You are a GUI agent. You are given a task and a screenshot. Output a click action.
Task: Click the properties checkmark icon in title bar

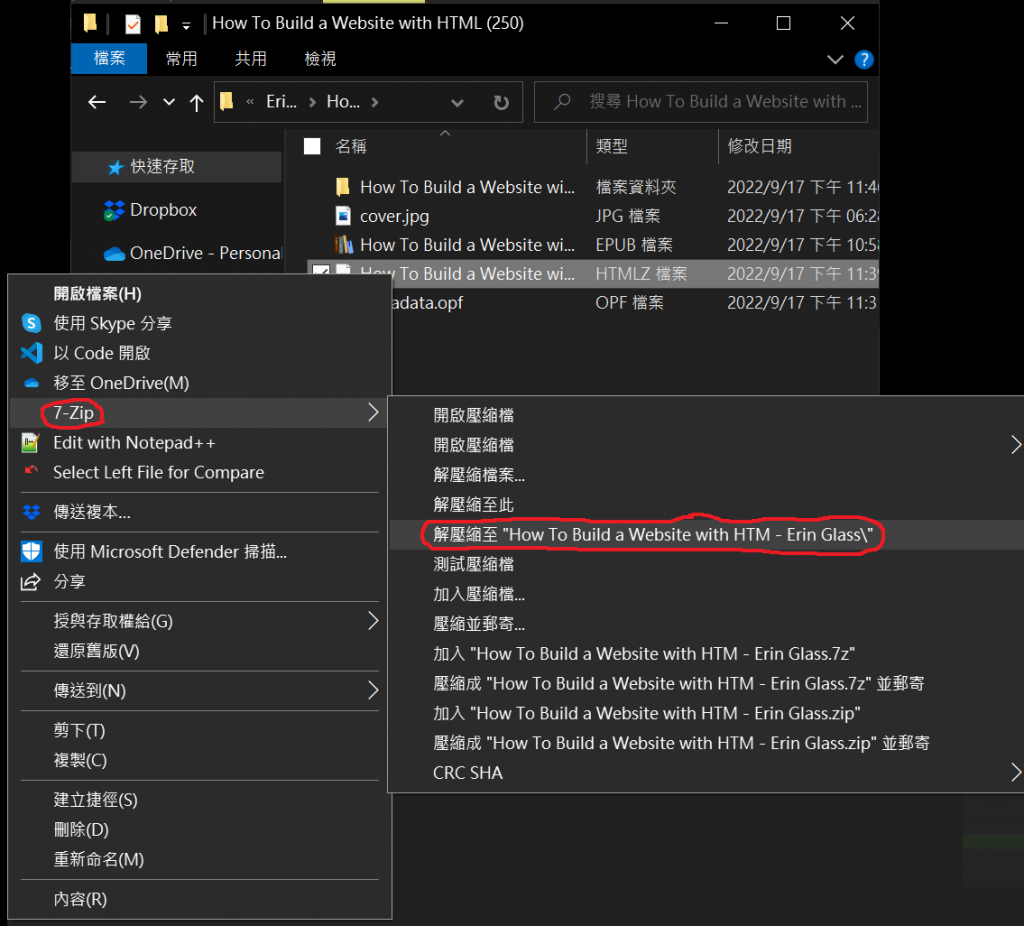pyautogui.click(x=133, y=24)
